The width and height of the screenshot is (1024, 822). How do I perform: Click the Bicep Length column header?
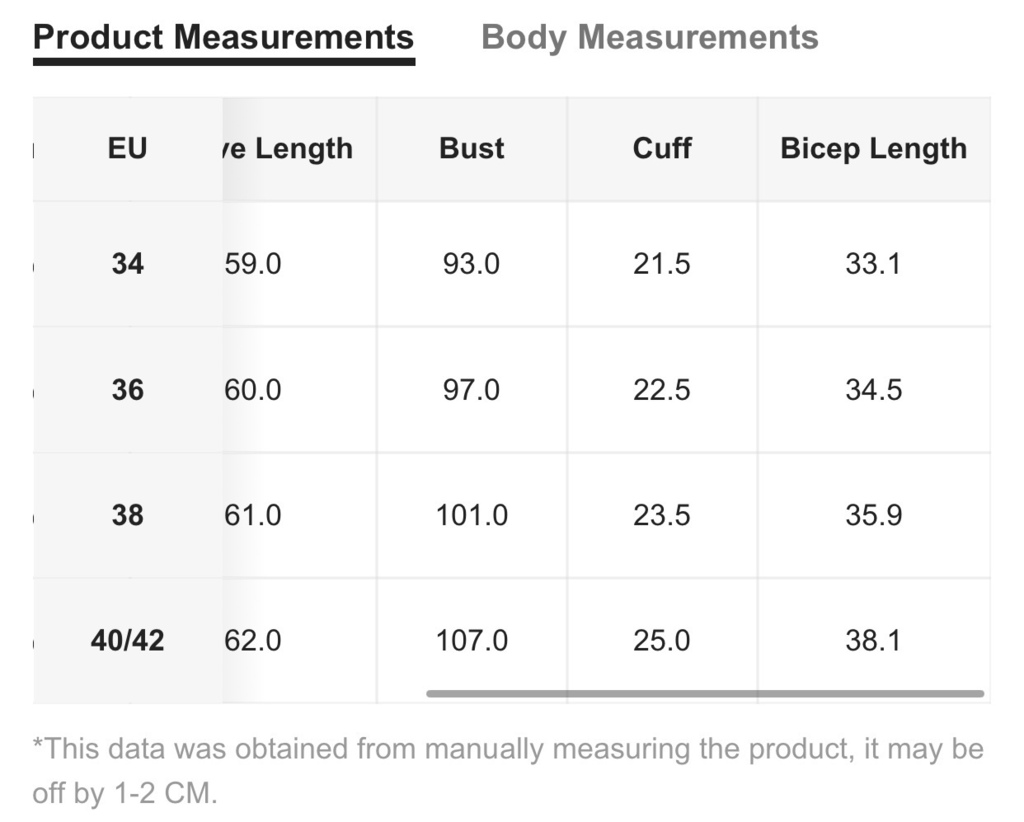click(873, 150)
